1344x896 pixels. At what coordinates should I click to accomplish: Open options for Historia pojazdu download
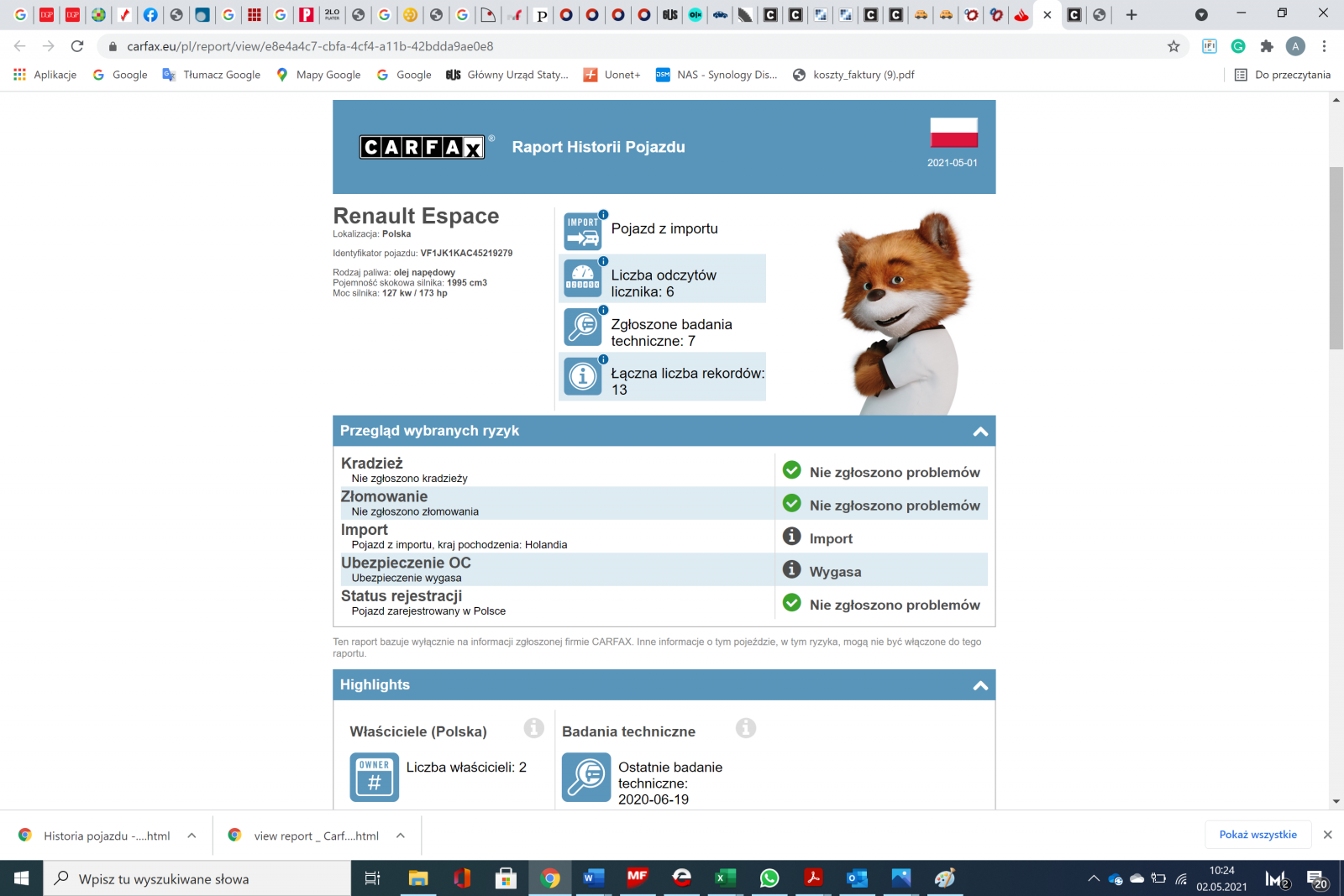[192, 836]
